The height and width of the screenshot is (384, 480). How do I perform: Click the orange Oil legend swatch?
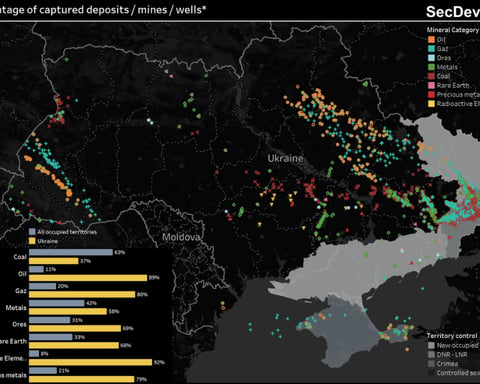(431, 40)
